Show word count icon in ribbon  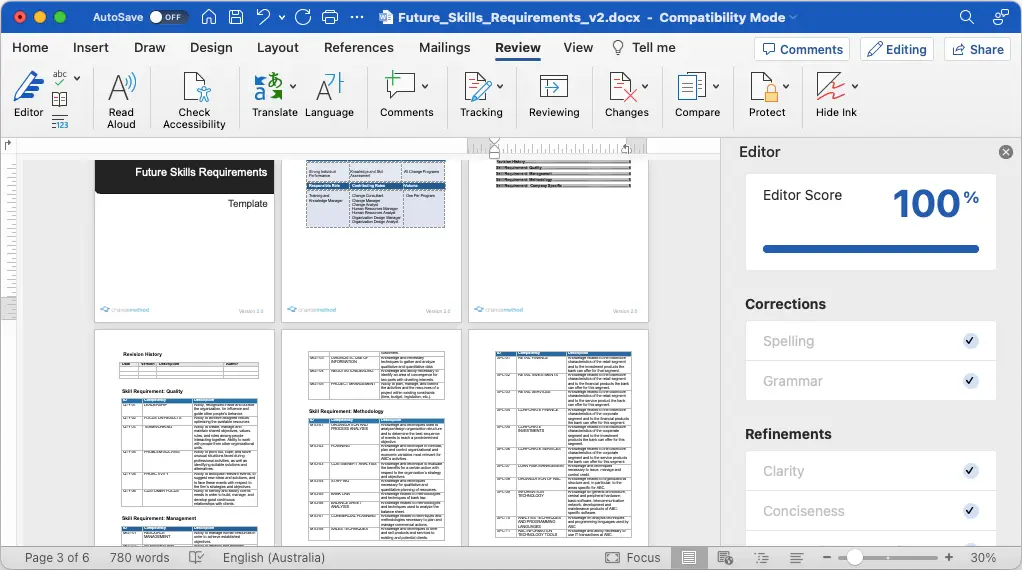pyautogui.click(x=60, y=121)
